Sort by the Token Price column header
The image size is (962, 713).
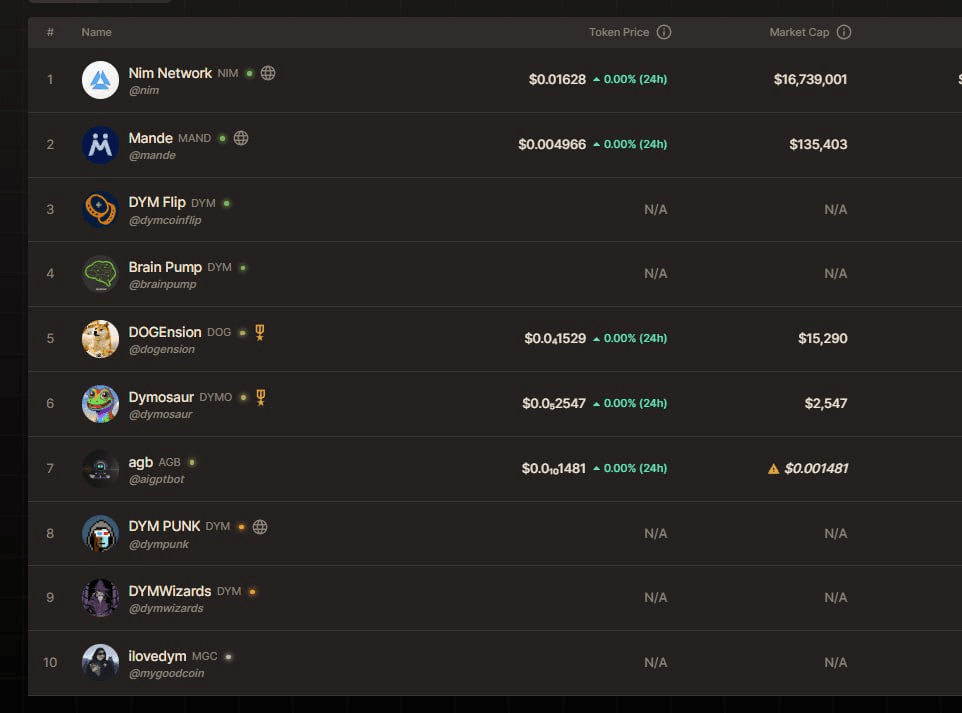click(x=619, y=32)
